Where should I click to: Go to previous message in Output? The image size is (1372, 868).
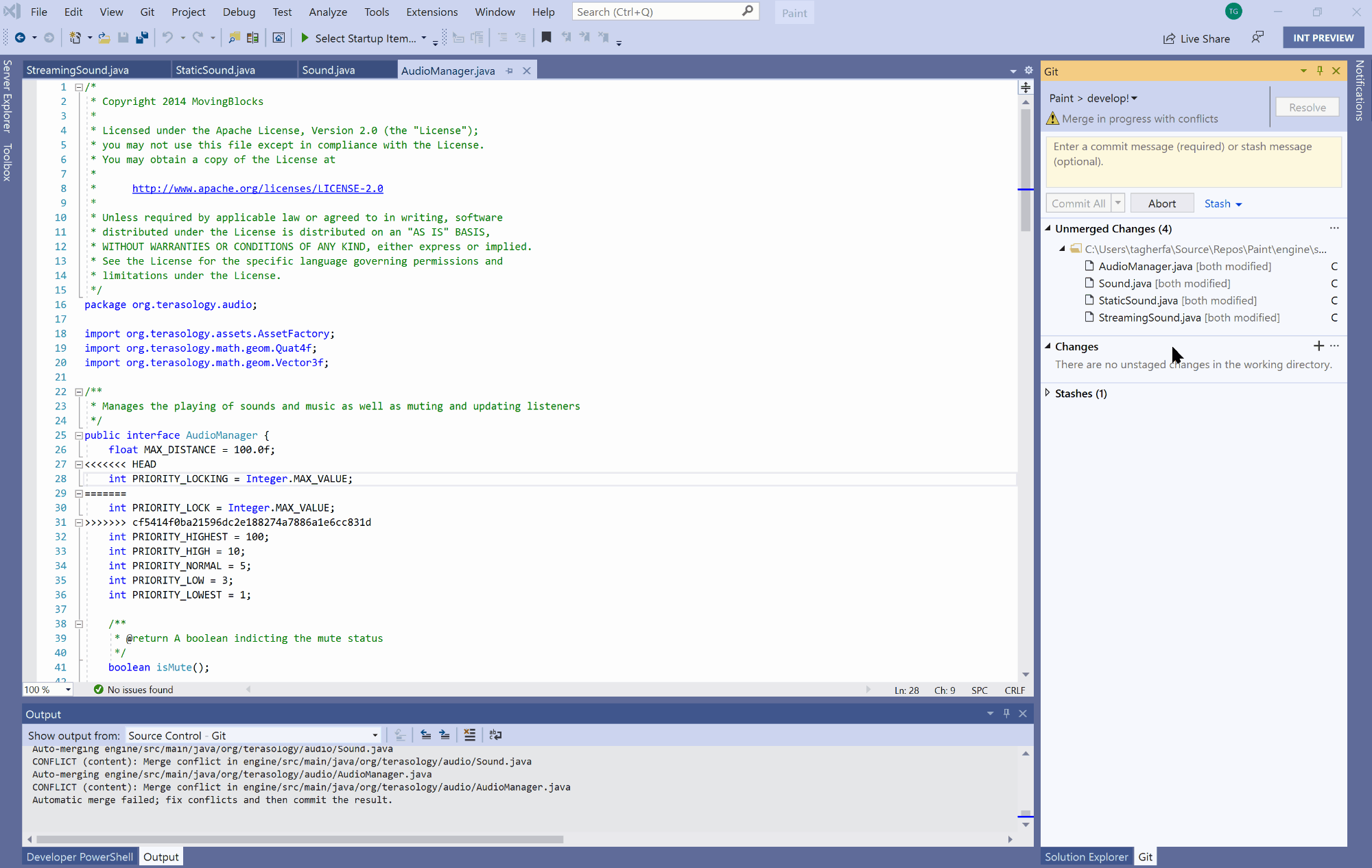coord(426,735)
